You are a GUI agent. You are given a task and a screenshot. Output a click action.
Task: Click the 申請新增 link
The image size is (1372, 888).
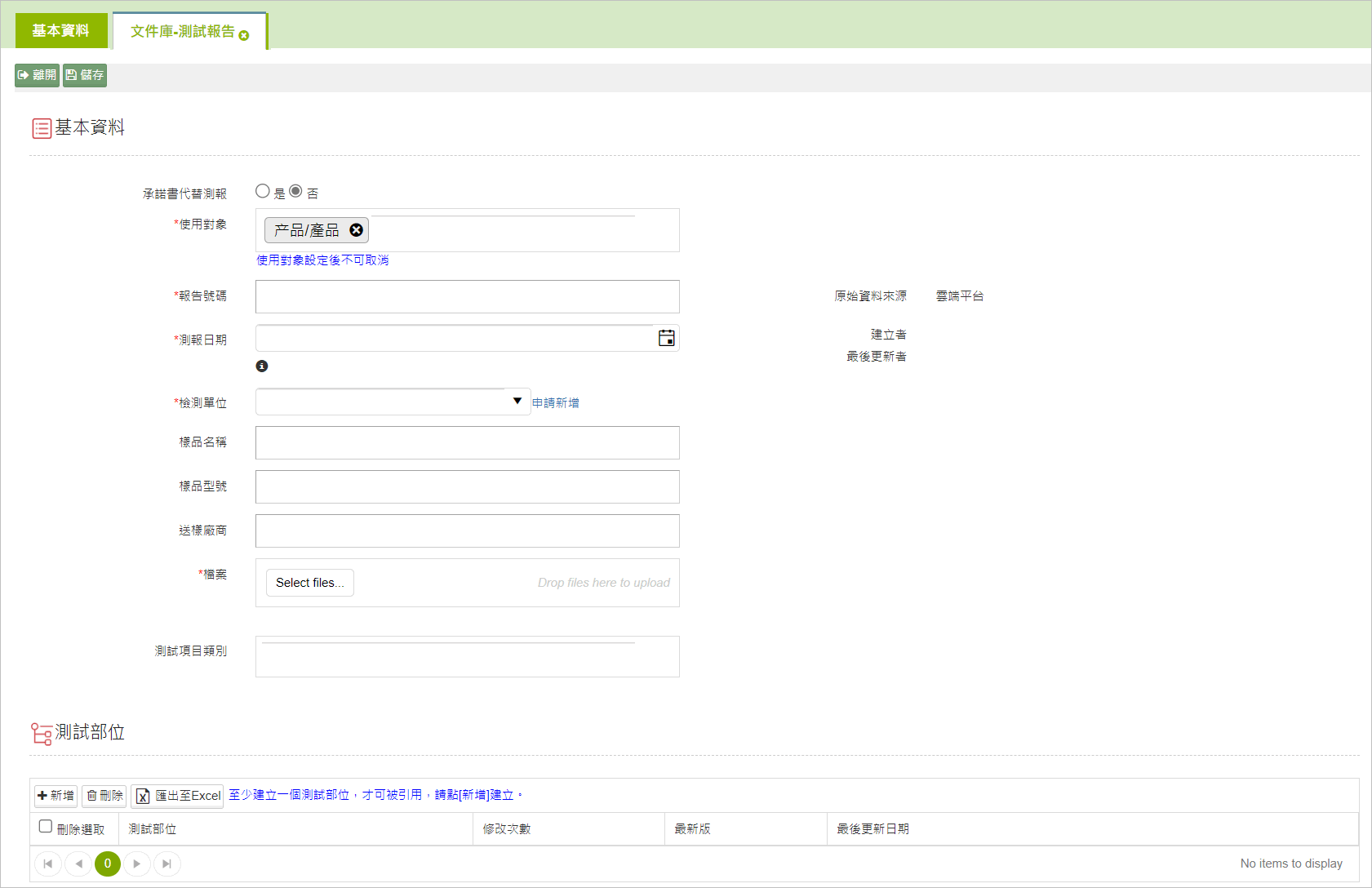556,402
